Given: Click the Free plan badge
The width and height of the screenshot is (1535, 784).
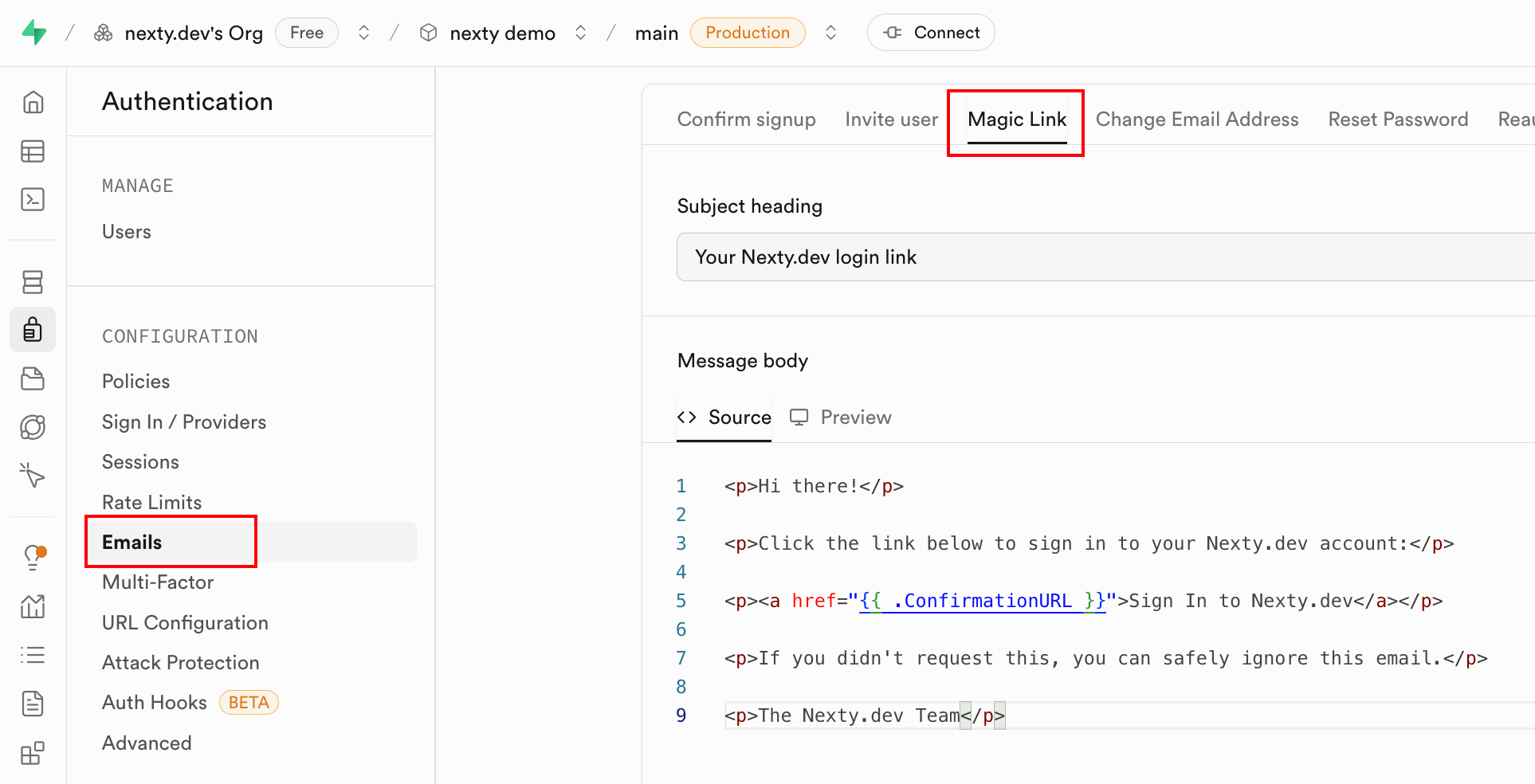Looking at the screenshot, I should (307, 33).
